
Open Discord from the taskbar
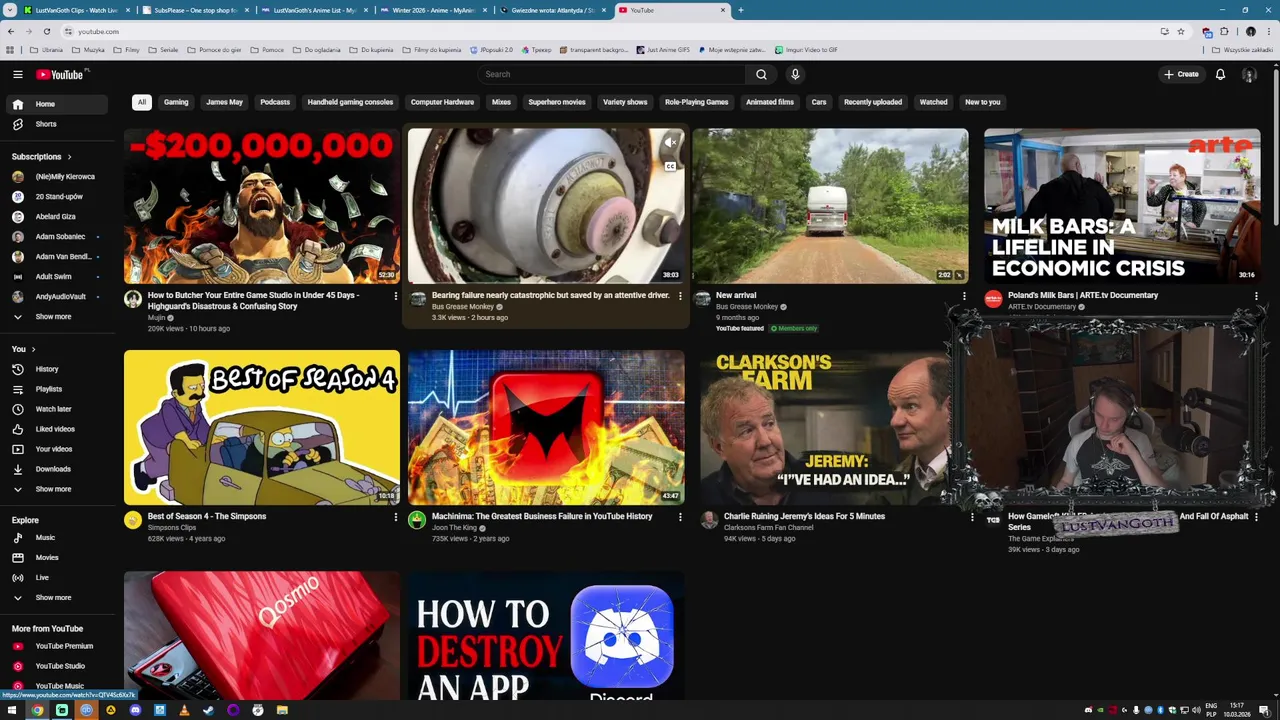click(x=135, y=710)
